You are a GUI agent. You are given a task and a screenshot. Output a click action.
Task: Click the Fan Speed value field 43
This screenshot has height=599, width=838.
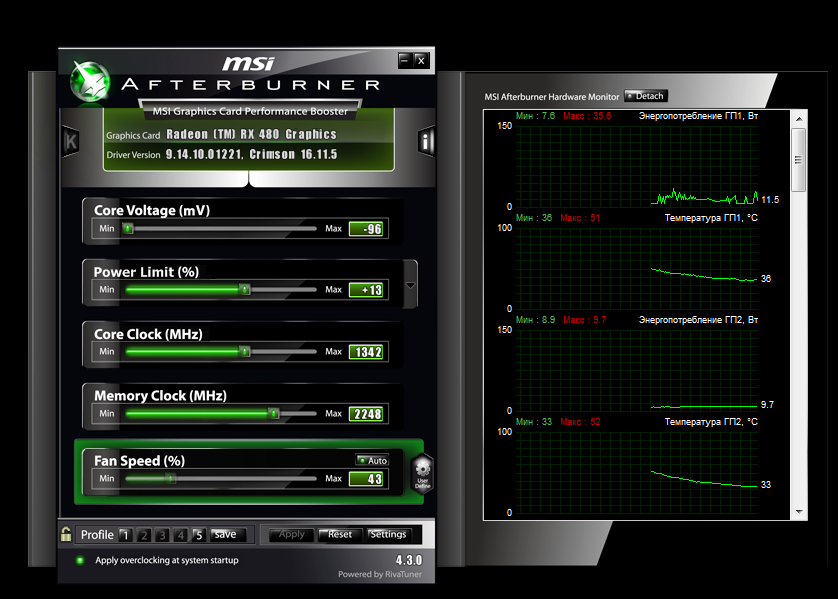366,479
